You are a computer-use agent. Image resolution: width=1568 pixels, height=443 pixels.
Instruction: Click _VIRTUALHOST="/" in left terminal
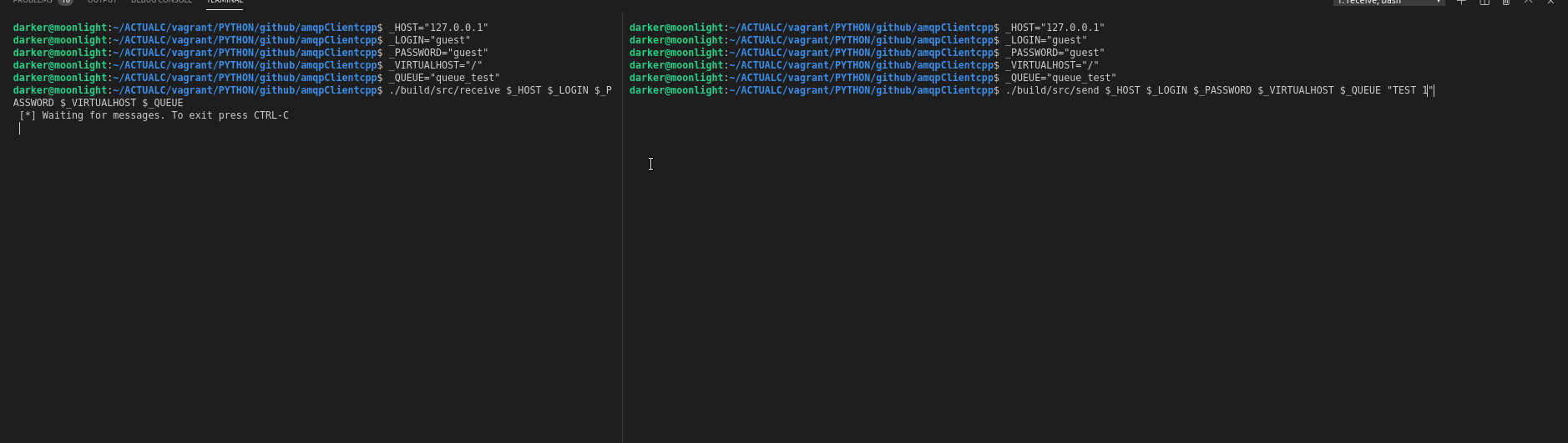tap(436, 65)
